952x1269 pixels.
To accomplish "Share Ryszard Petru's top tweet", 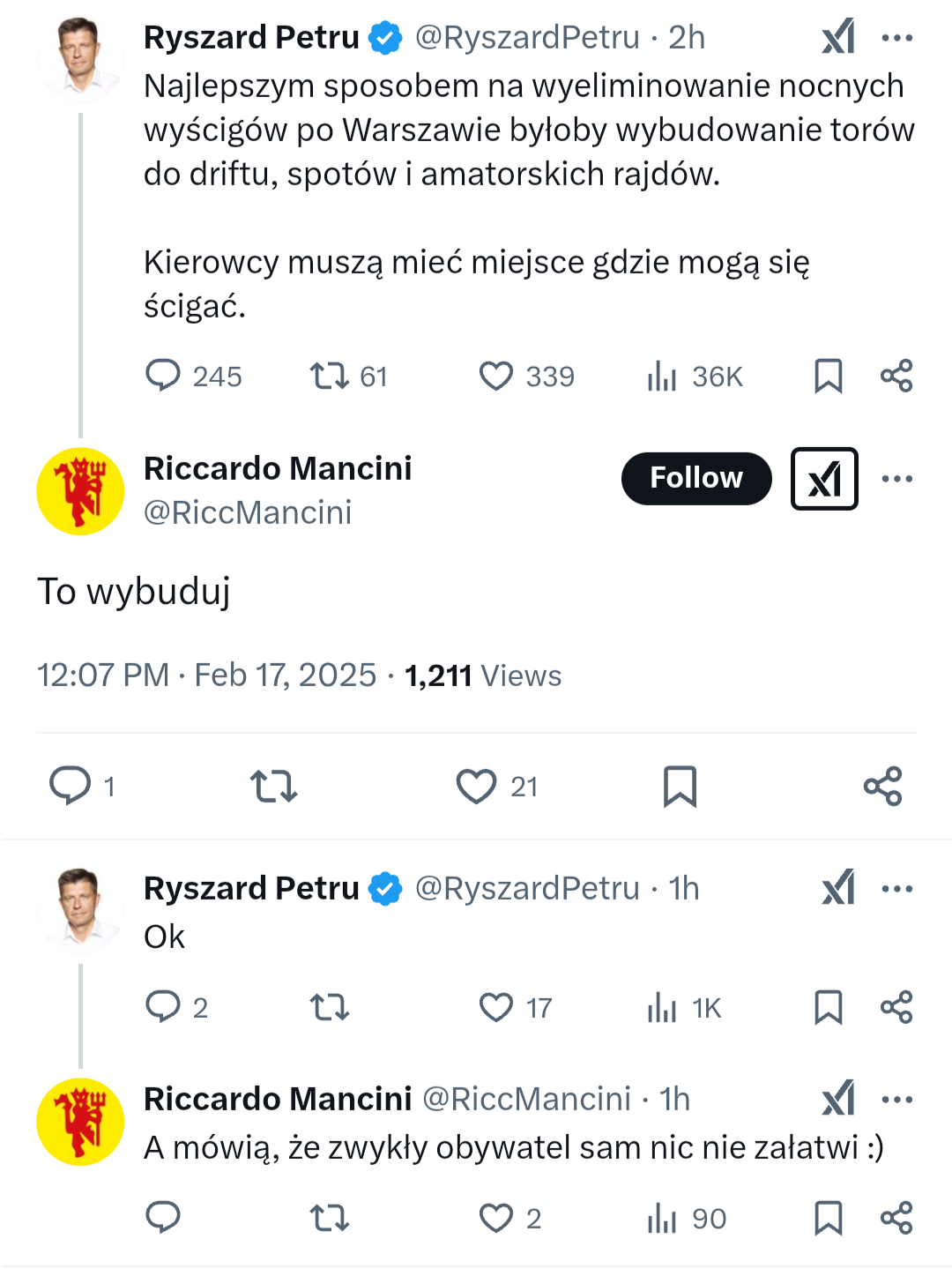I will tap(896, 377).
